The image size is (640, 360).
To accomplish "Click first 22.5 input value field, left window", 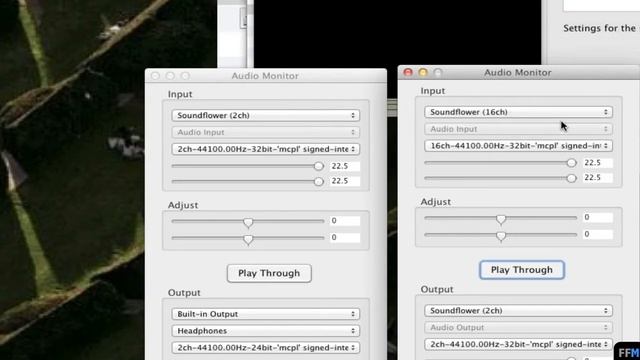I will click(345, 166).
